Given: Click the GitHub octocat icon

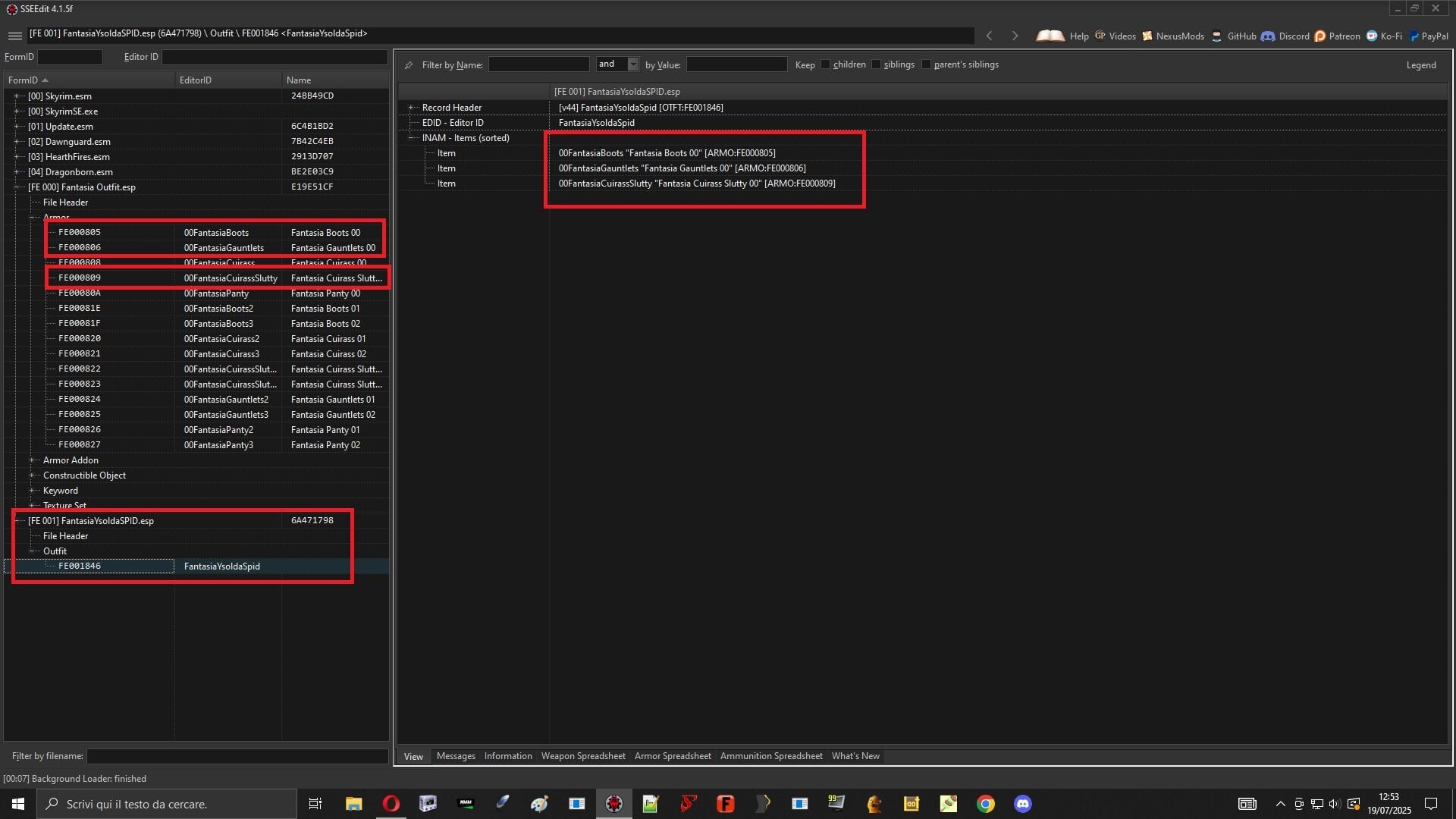Looking at the screenshot, I should point(1217,36).
